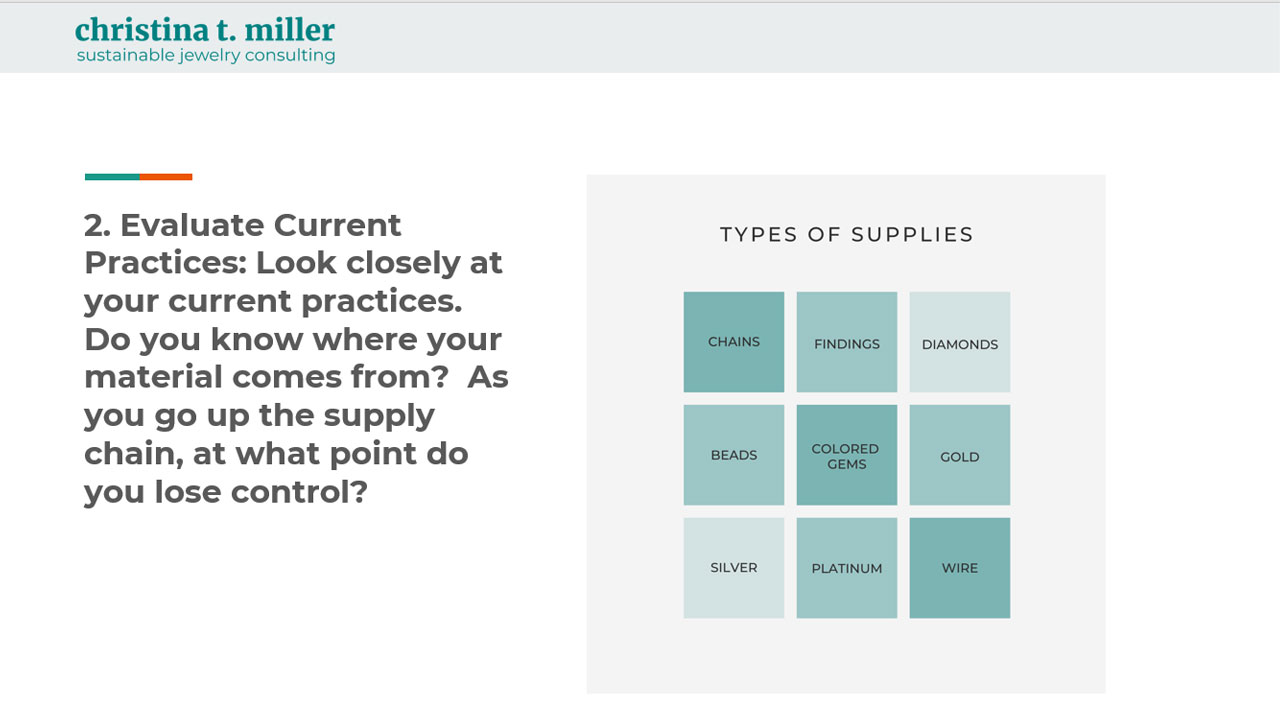Select the Platinum tile
The width and height of the screenshot is (1280, 720).
click(x=847, y=568)
